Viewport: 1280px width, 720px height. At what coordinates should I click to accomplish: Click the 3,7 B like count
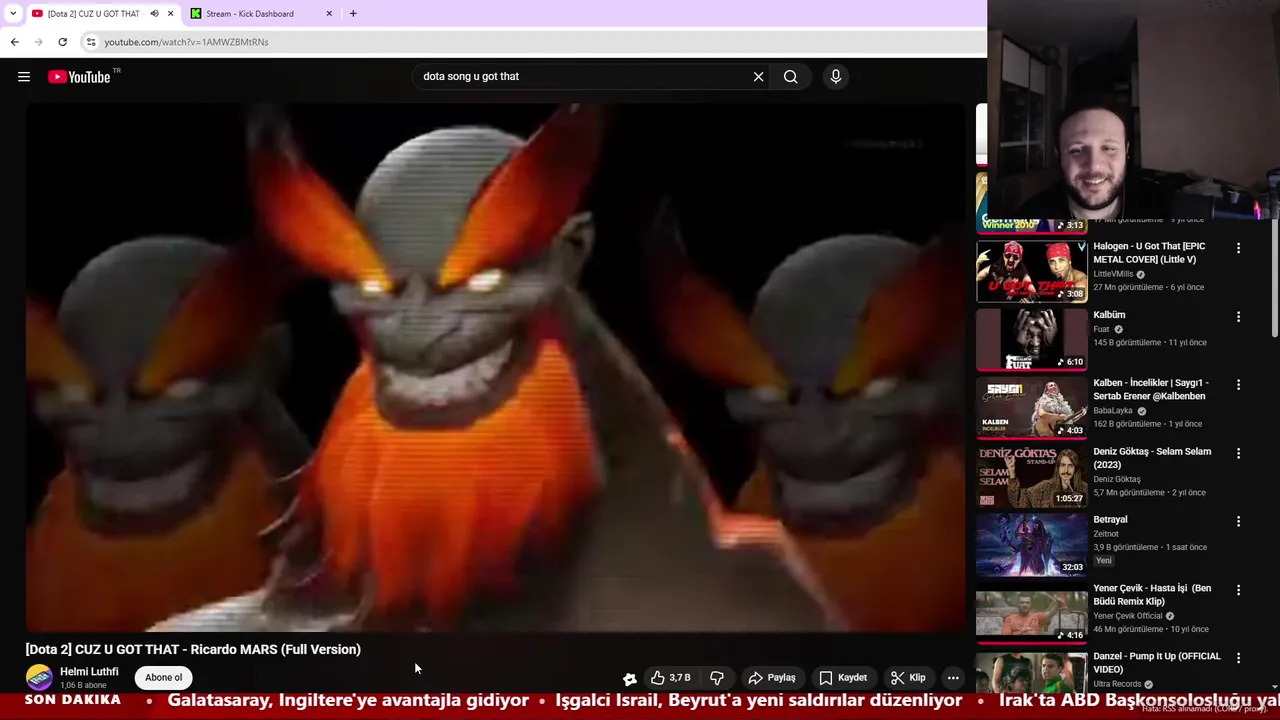pyautogui.click(x=680, y=678)
